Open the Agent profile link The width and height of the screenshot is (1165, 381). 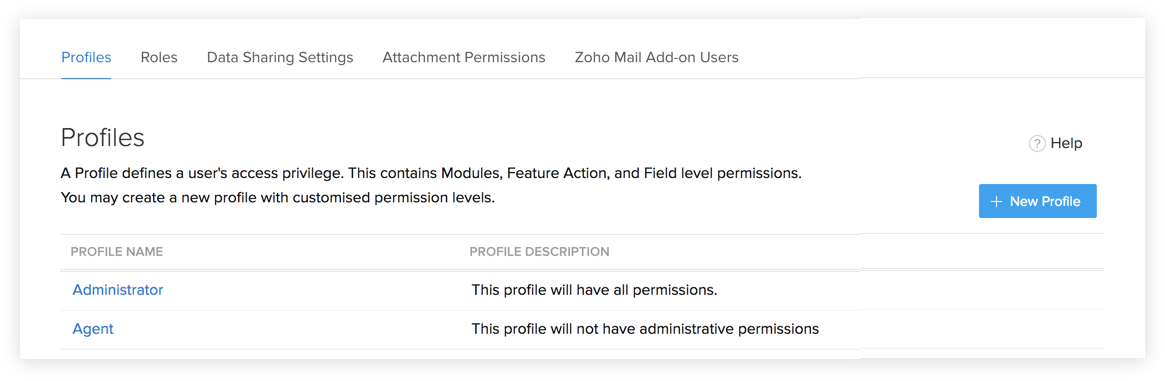[x=93, y=328]
